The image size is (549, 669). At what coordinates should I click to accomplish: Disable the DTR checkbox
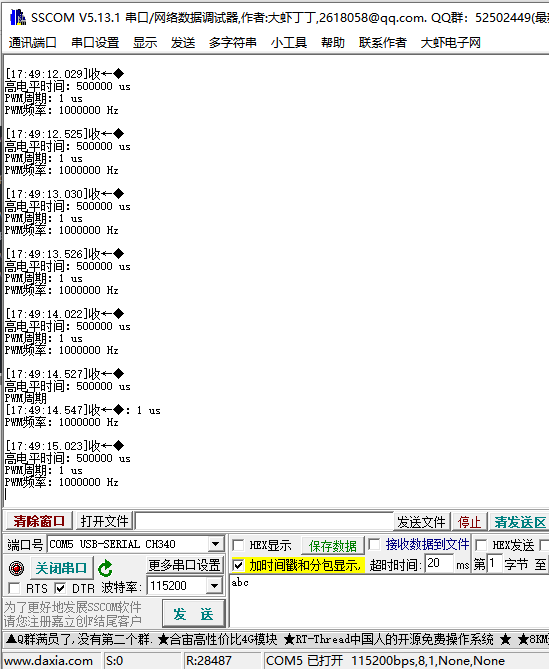[60, 588]
